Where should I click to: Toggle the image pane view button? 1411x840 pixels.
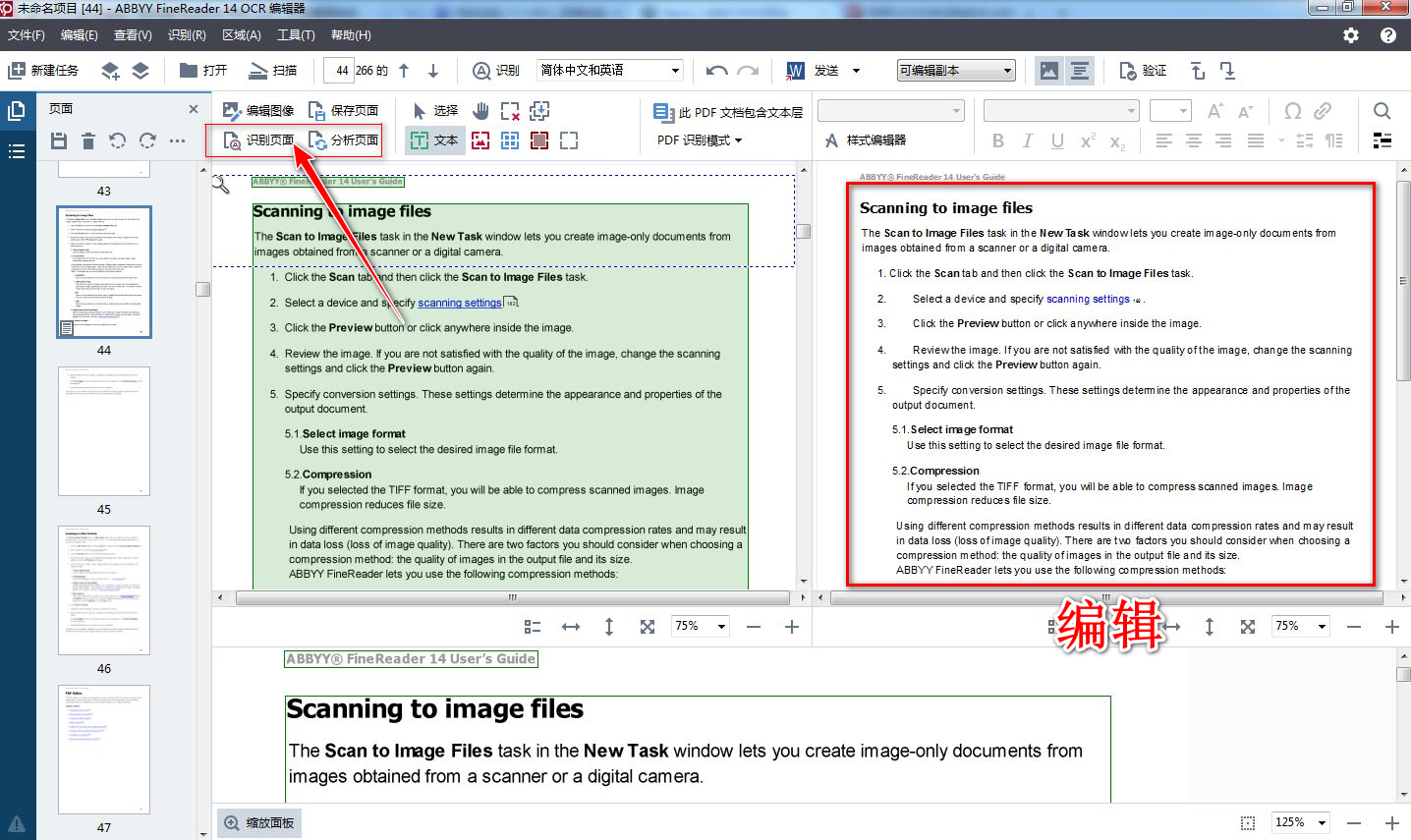pos(1049,71)
